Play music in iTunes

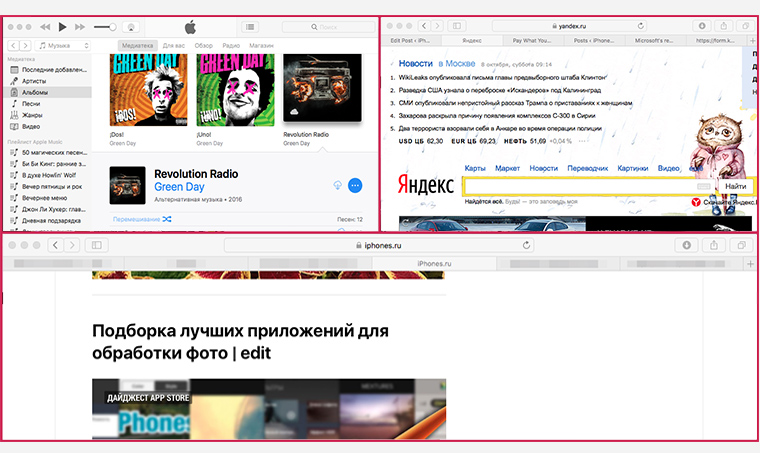63,27
